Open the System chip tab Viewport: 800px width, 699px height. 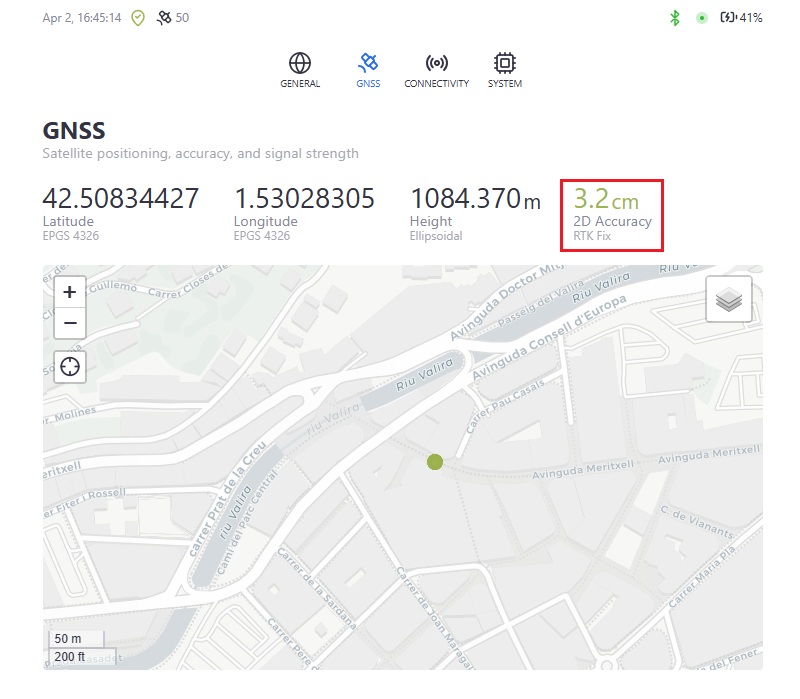504,64
